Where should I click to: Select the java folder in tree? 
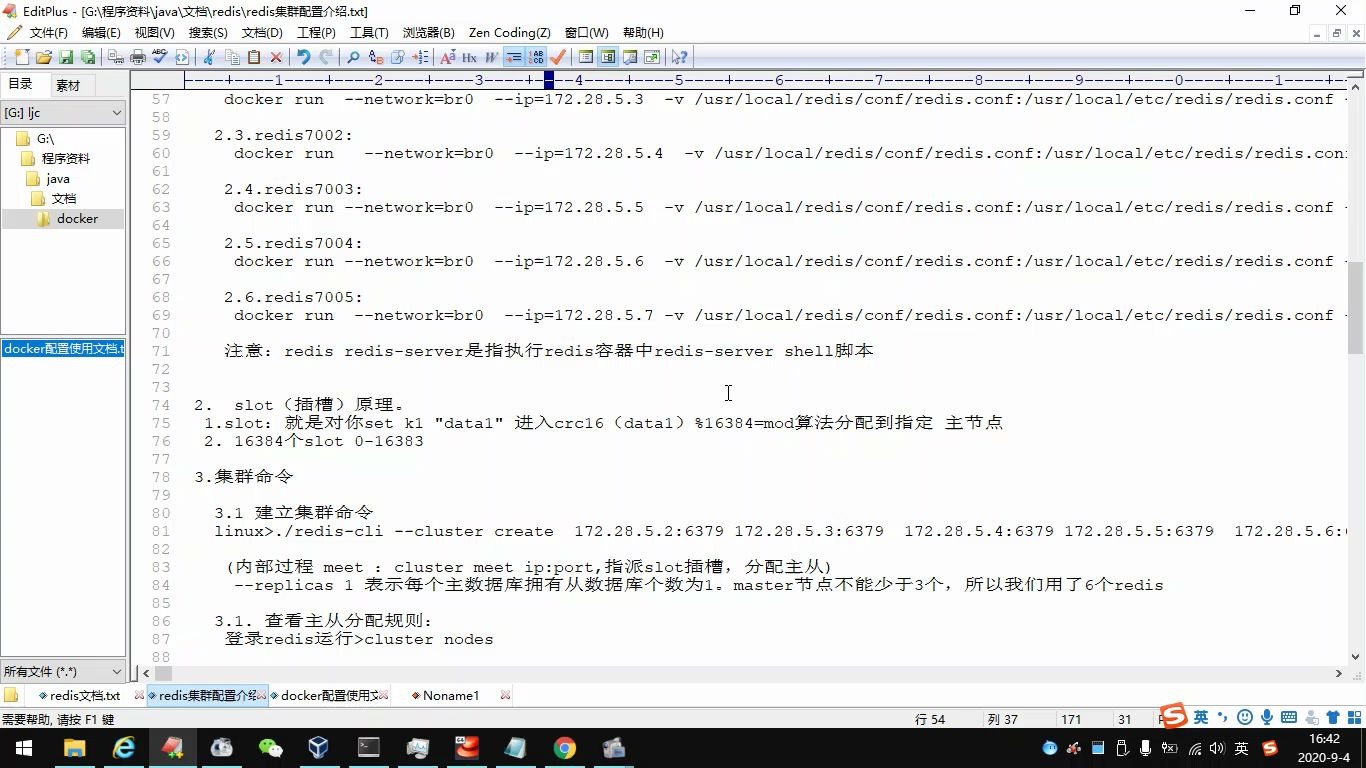tap(50, 179)
